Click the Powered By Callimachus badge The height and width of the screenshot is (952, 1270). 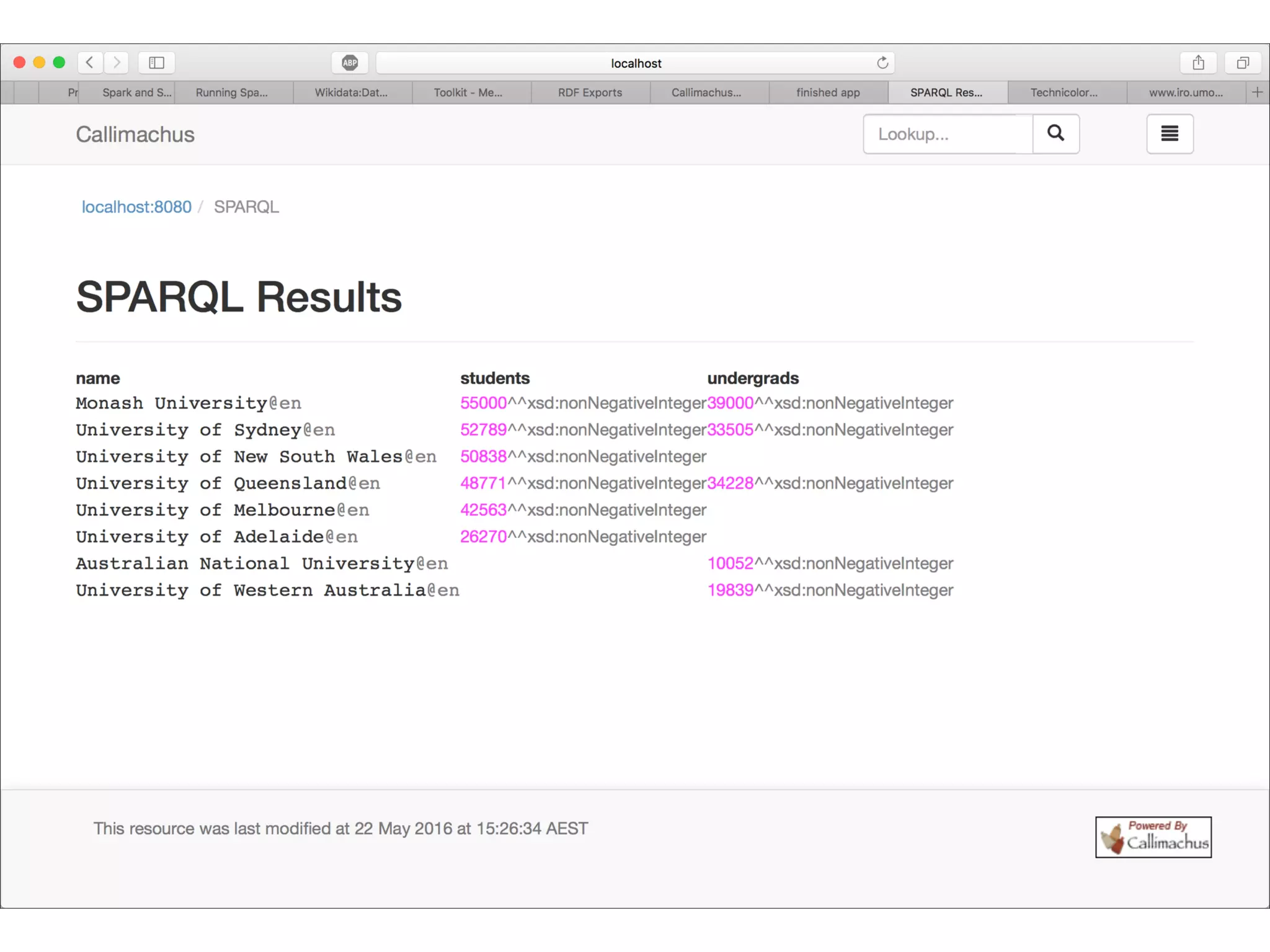pos(1153,837)
